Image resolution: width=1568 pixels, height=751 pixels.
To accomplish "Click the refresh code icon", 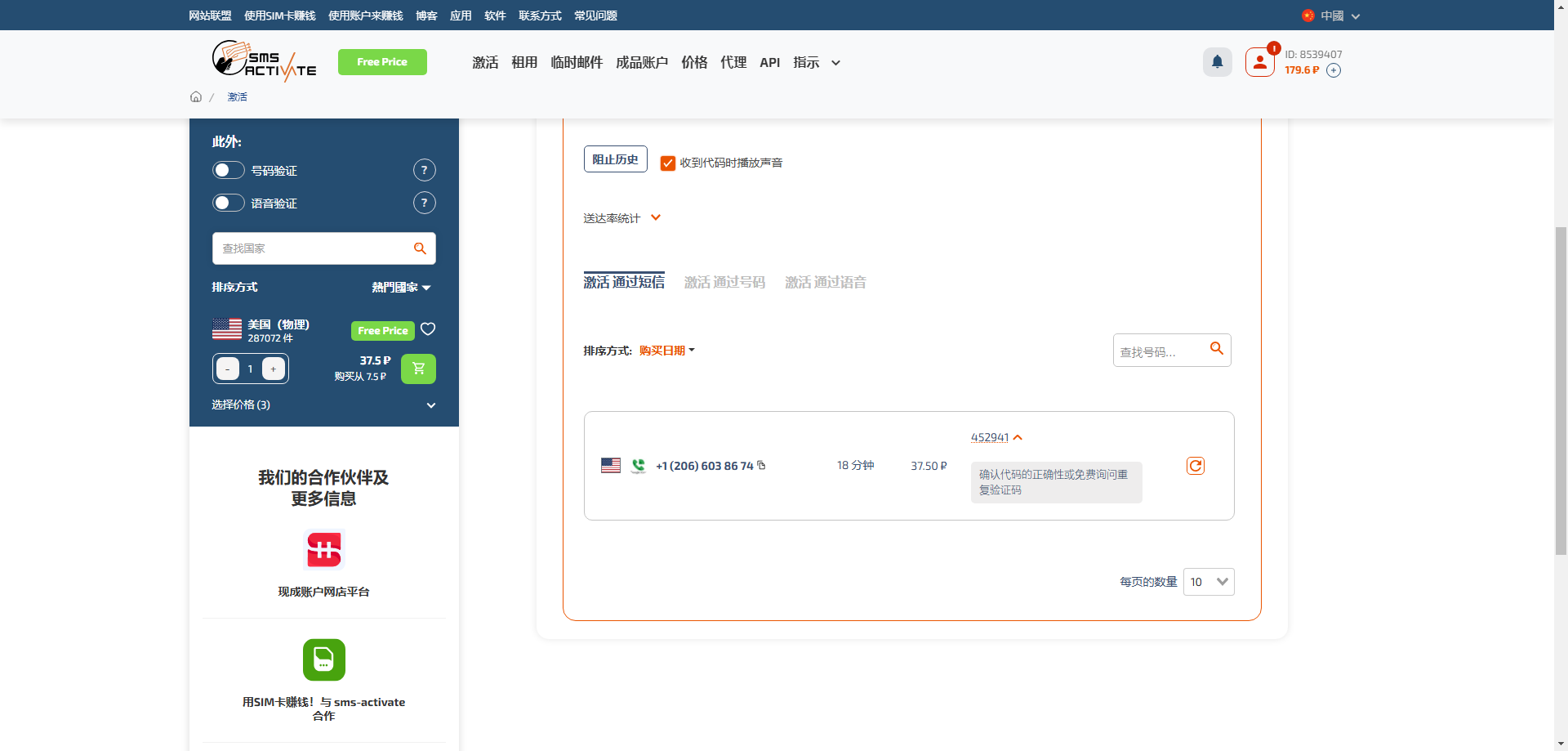I will click(x=1195, y=466).
